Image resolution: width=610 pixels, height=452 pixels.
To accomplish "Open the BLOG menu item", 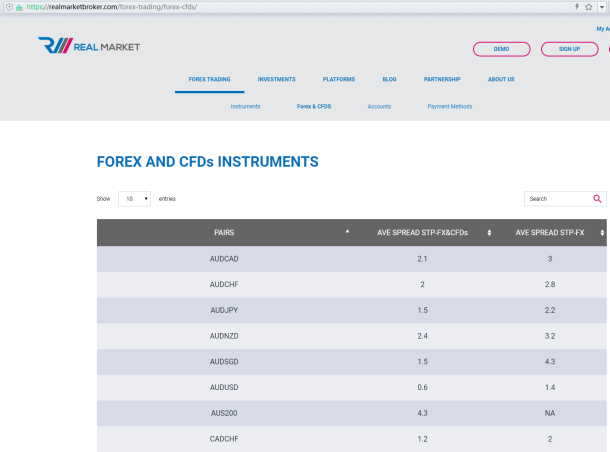I will pos(389,79).
